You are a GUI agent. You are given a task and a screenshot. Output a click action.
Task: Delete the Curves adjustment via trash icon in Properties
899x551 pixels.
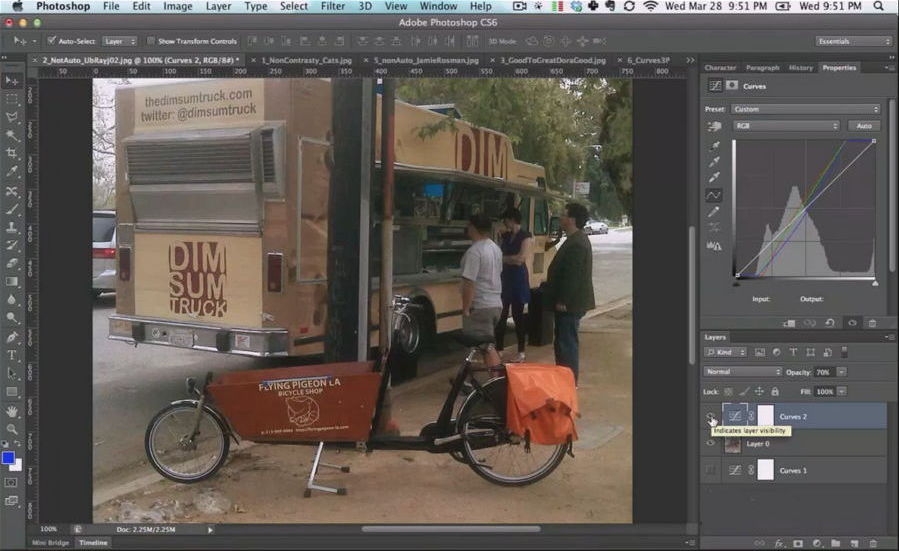coord(872,323)
